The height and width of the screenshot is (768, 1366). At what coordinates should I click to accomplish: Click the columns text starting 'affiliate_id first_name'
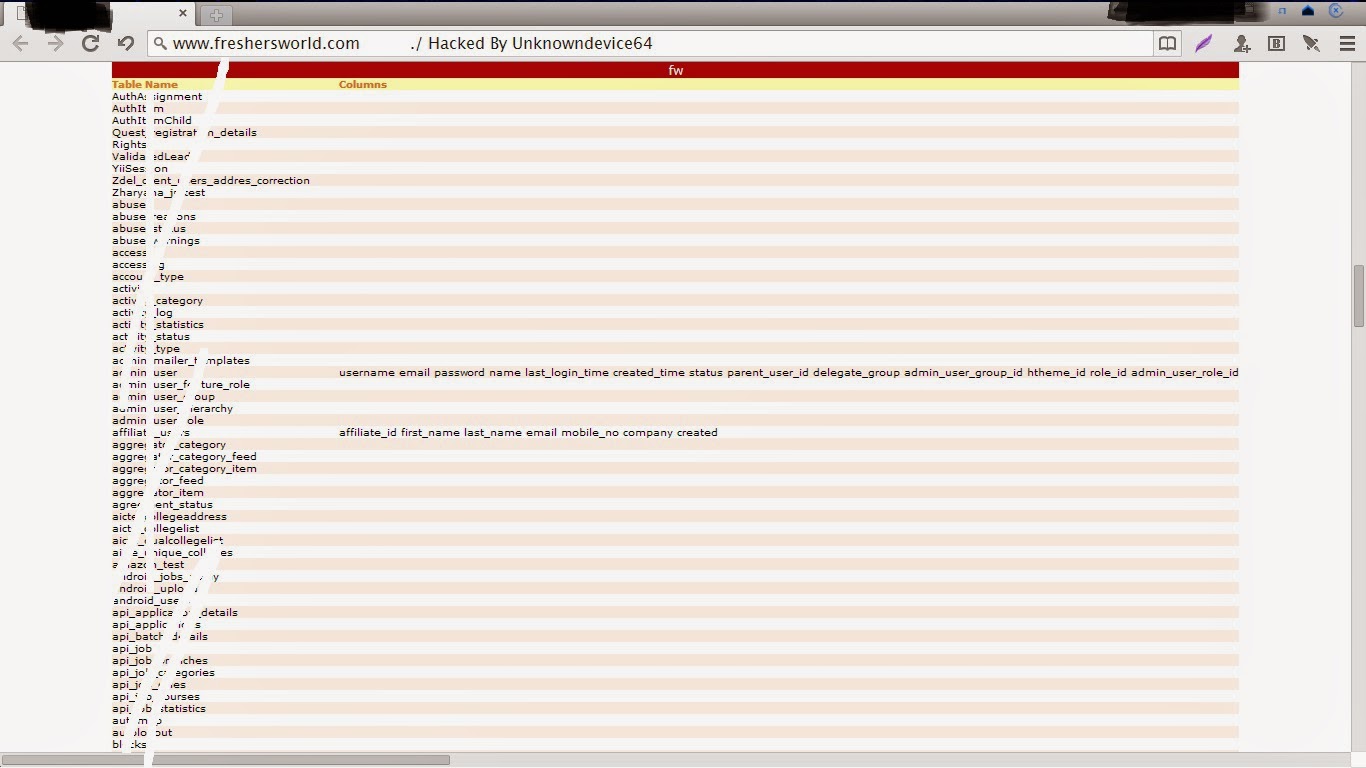[528, 433]
